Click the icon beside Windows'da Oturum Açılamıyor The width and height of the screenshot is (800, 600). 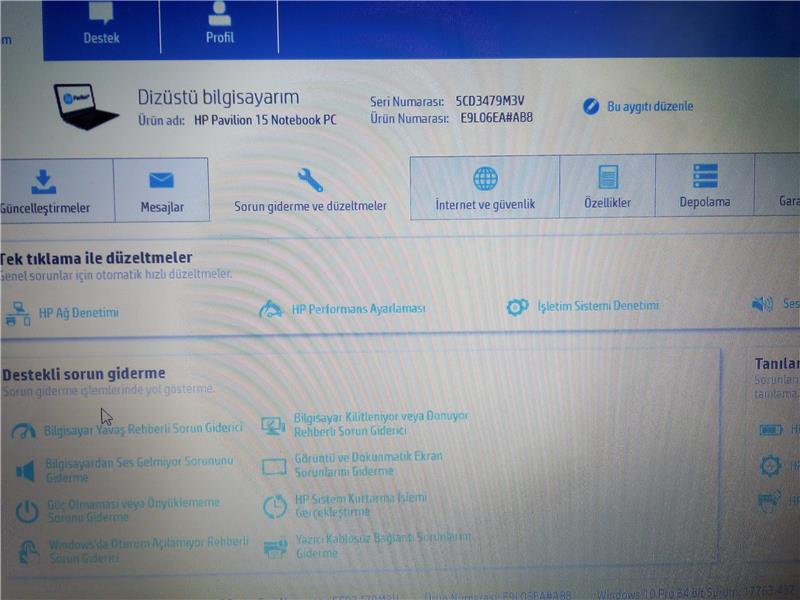[x=29, y=552]
